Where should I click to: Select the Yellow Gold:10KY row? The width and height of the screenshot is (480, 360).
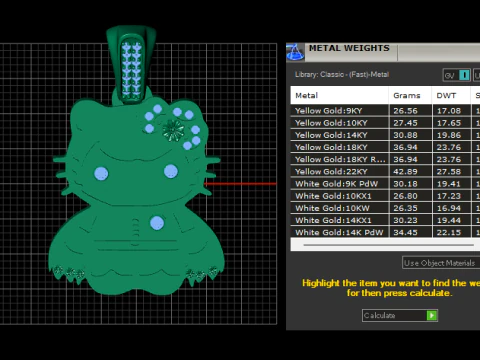tap(385, 123)
